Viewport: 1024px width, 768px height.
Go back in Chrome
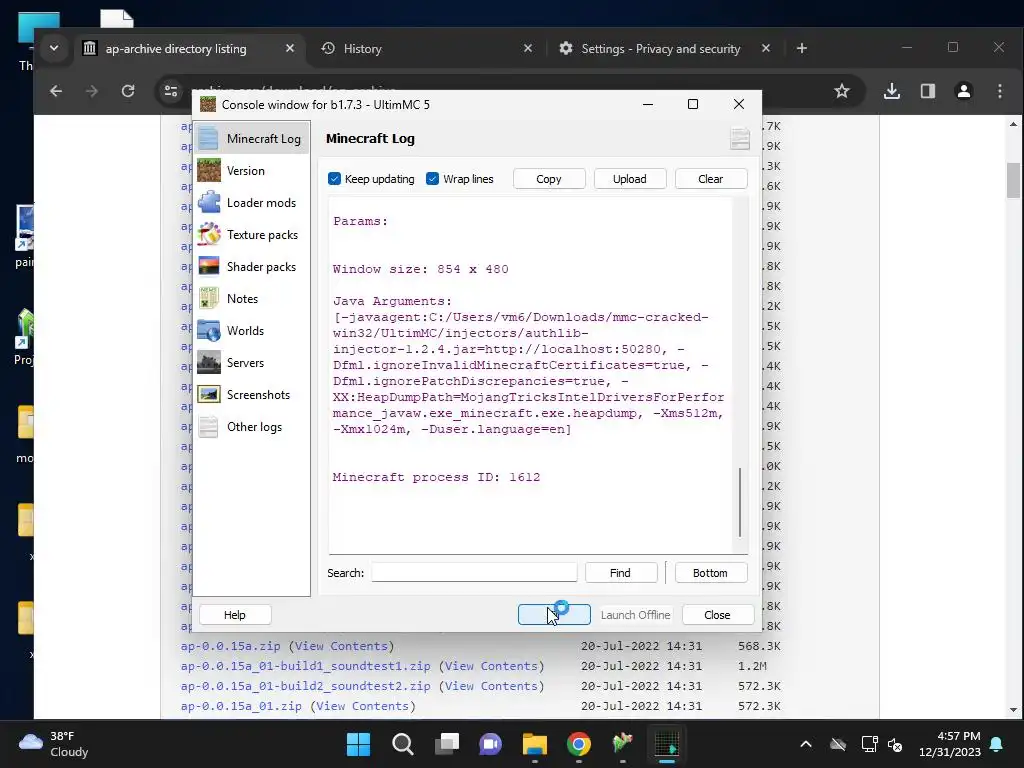click(x=56, y=91)
